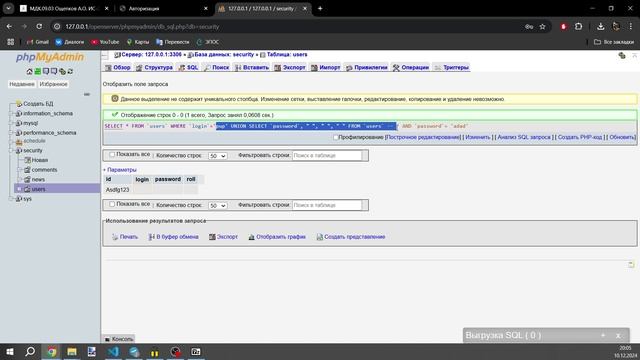The height and width of the screenshot is (360, 640).
Task: Open the 'Привилегии' tab
Action: pos(367,67)
